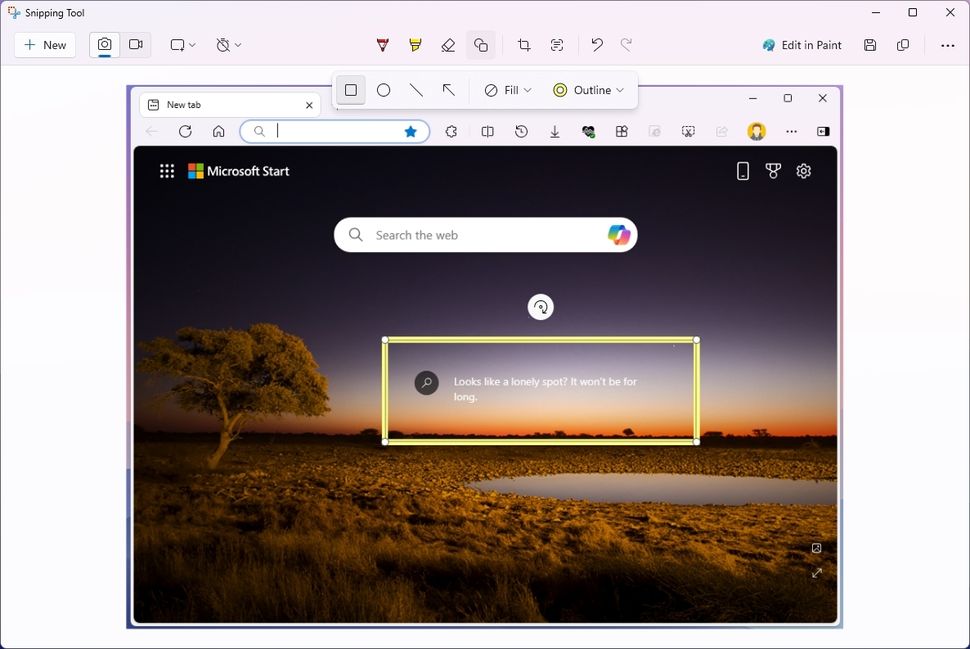Switch to video recording mode

tap(136, 45)
